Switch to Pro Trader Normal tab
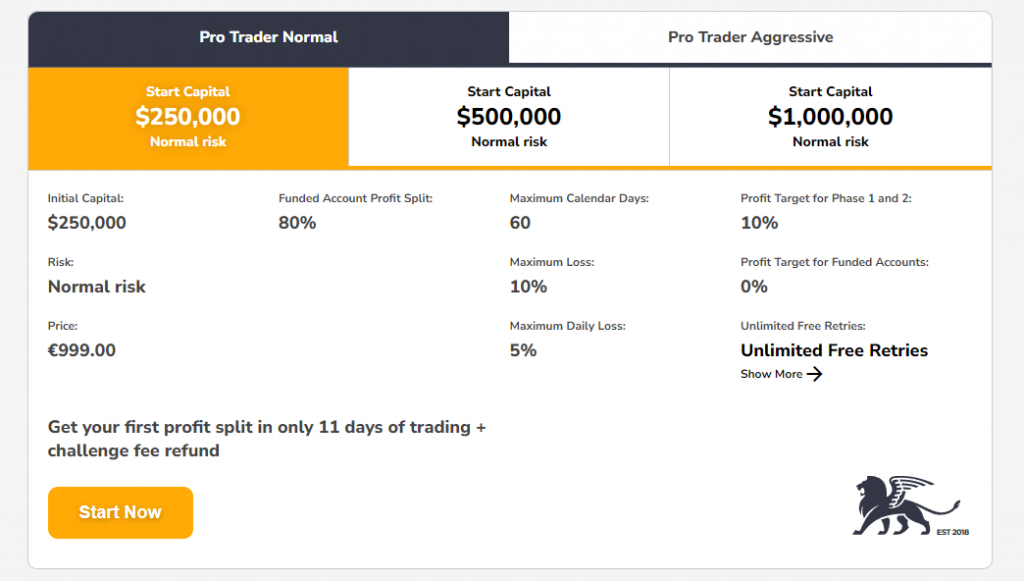The image size is (1024, 581). pyautogui.click(x=268, y=37)
